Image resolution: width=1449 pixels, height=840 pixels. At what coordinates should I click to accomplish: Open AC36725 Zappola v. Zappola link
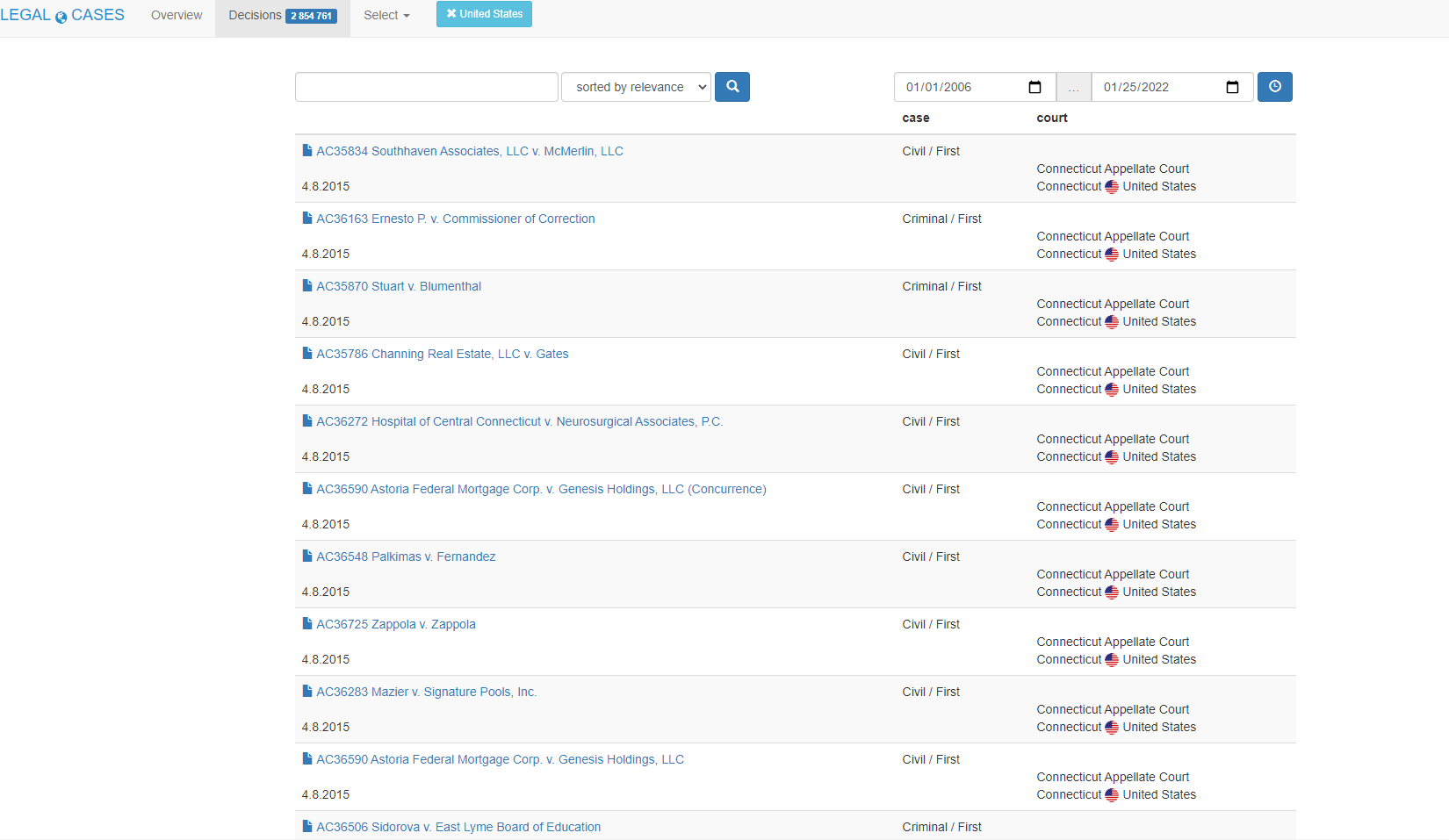(396, 624)
